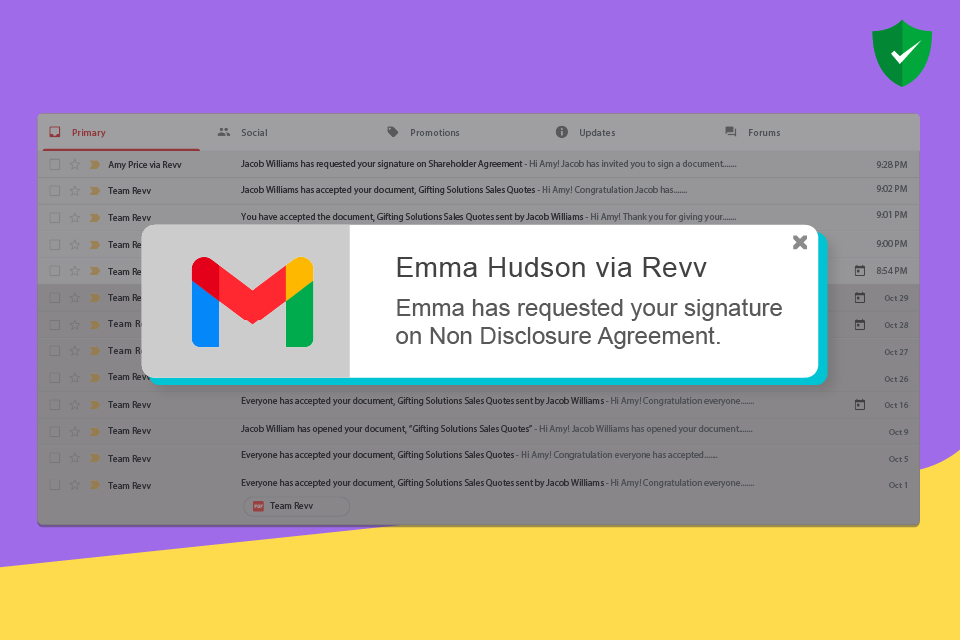Switch to the Social tab
Image resolution: width=960 pixels, height=640 pixels.
pos(254,132)
